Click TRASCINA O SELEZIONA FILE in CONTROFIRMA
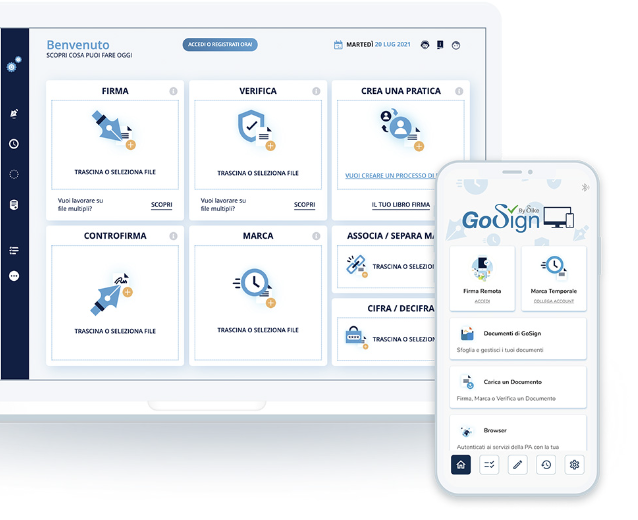Image resolution: width=638 pixels, height=520 pixels. pyautogui.click(x=115, y=331)
